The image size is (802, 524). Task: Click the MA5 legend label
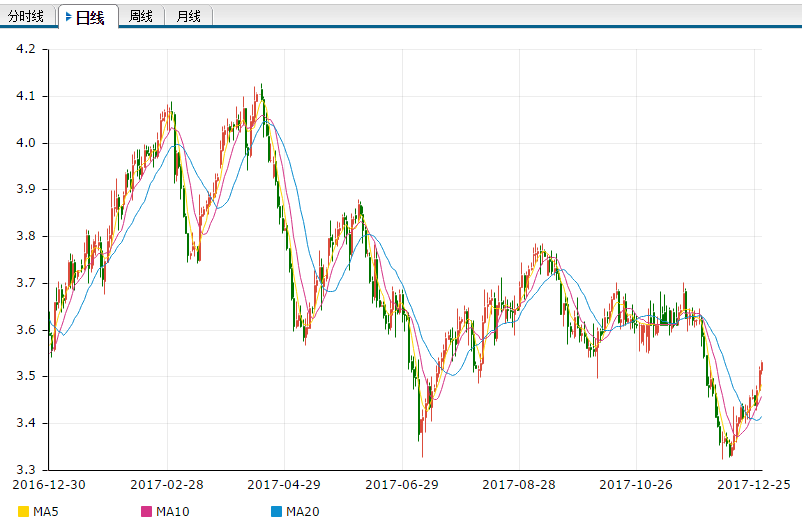46,511
